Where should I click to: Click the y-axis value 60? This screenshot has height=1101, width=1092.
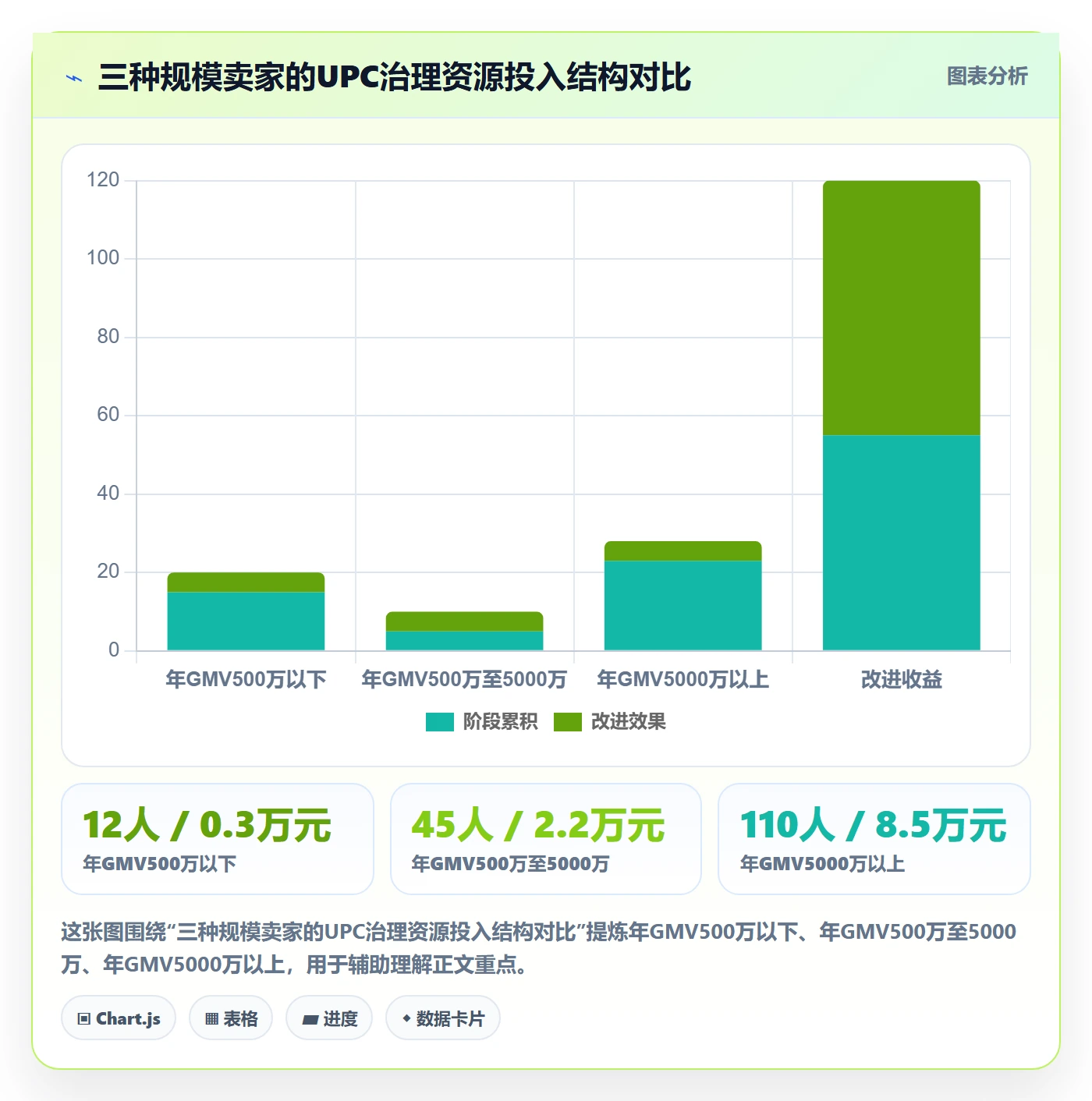pos(108,415)
